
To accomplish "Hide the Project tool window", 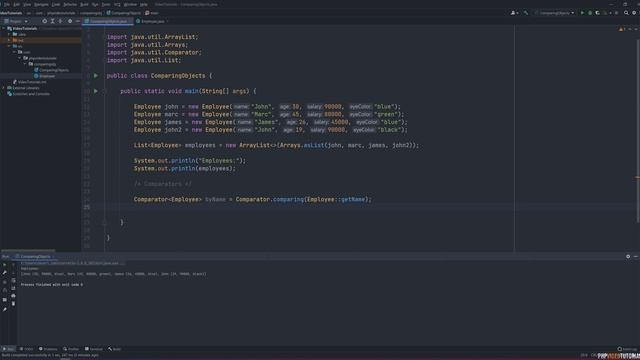I will point(78,21).
